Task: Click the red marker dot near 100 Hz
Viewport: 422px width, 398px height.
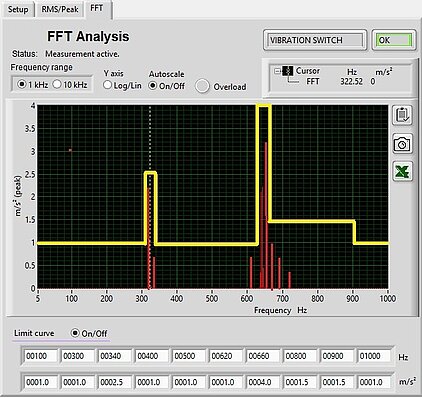Action: 70,150
